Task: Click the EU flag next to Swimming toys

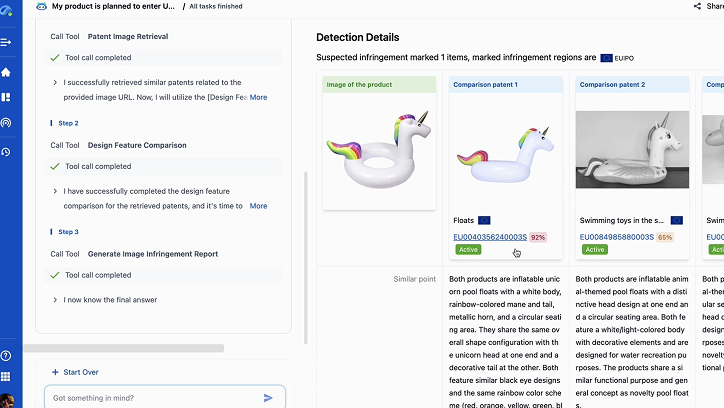Action: pos(677,221)
